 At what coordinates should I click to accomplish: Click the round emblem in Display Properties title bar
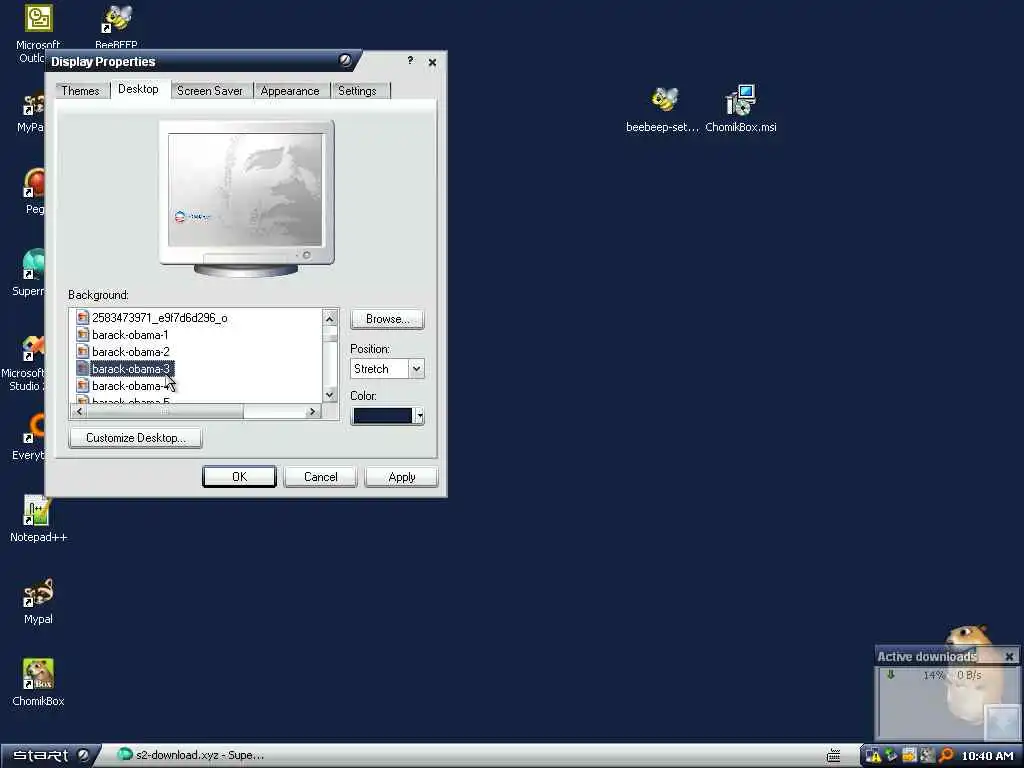tap(345, 61)
